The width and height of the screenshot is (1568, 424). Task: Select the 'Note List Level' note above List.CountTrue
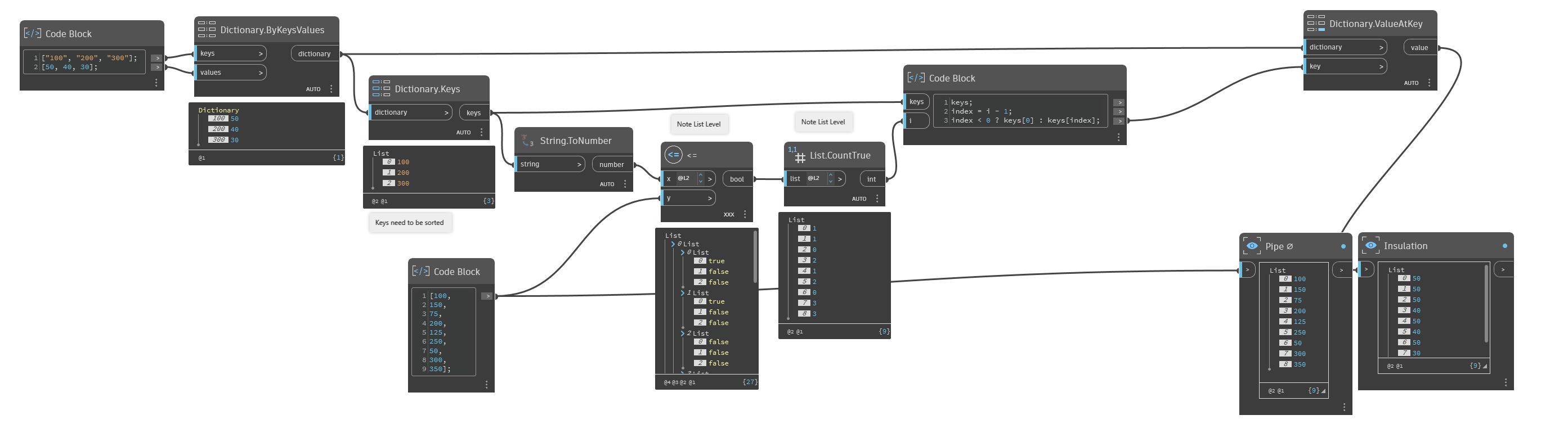pyautogui.click(x=823, y=121)
